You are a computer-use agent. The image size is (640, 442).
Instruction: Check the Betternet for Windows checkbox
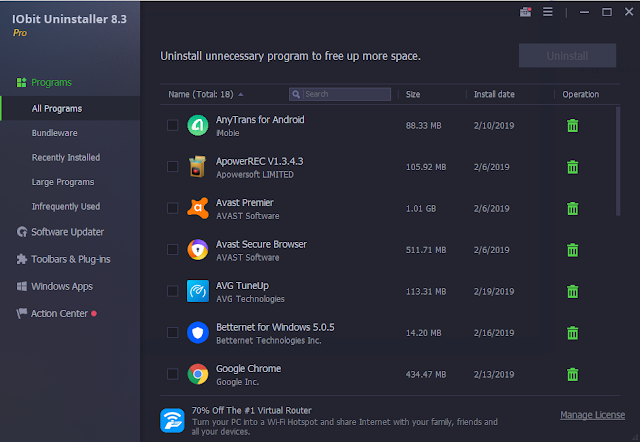(172, 333)
